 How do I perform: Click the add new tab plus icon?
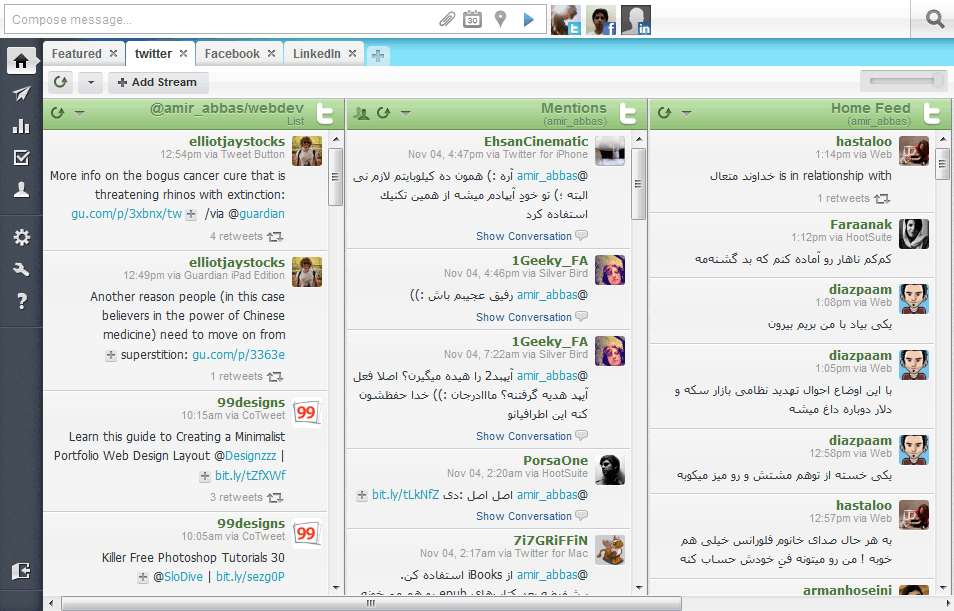click(378, 56)
